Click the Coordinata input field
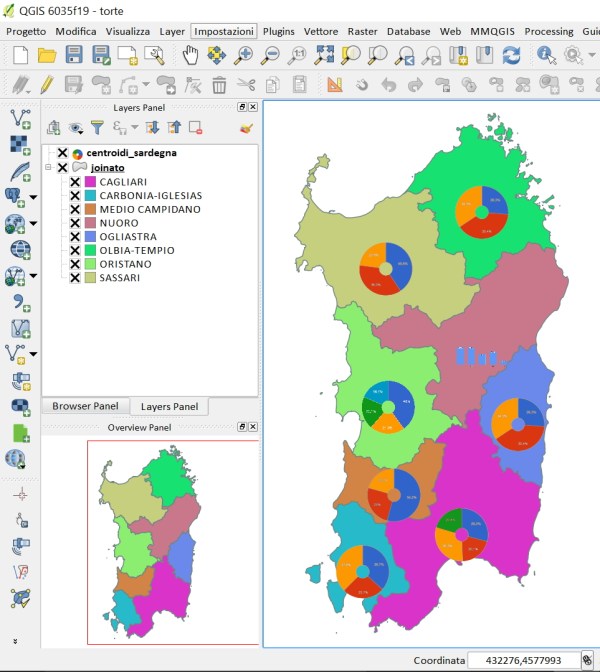600x672 pixels. tap(522, 660)
